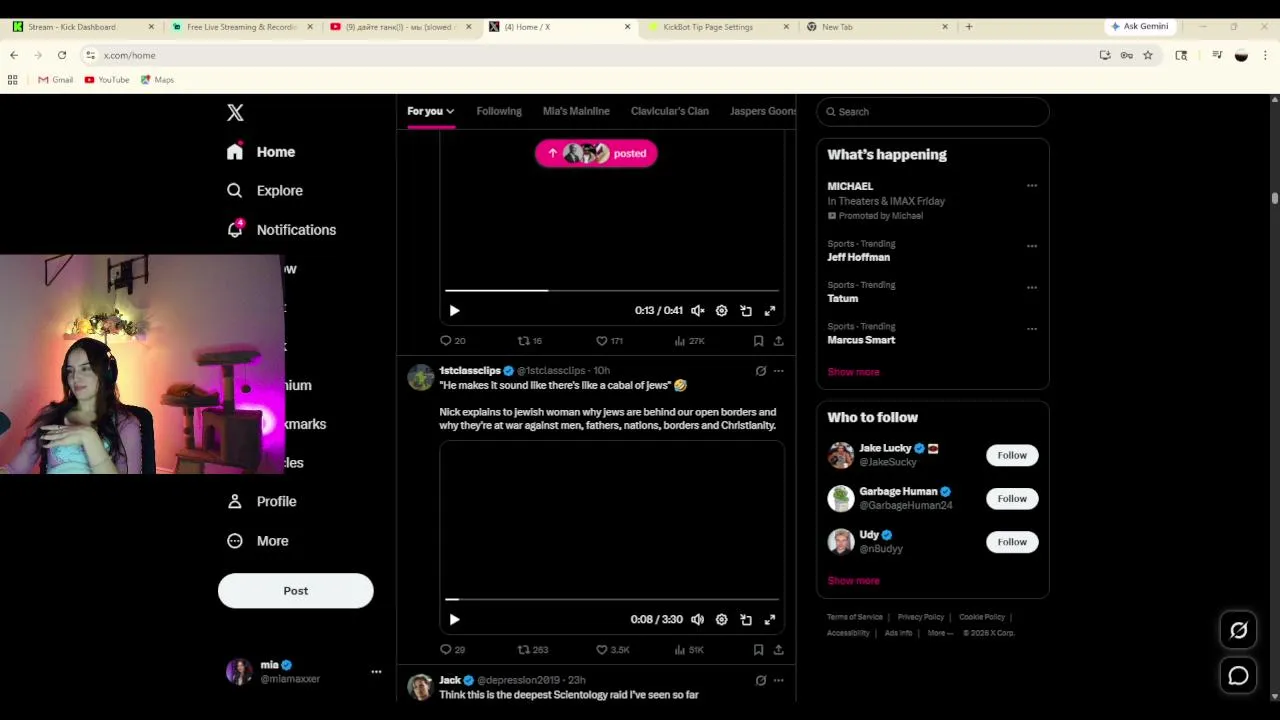Open Grok floating button
Viewport: 1280px width, 720px height.
[1239, 630]
